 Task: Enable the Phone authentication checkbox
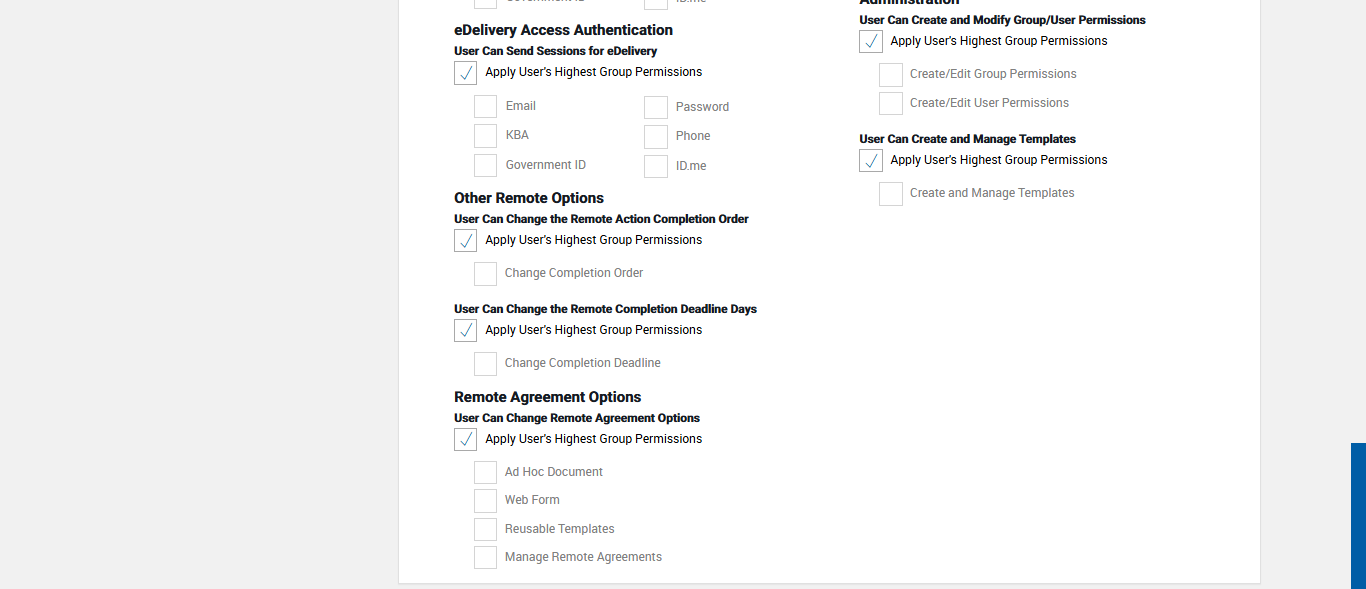[x=656, y=137]
